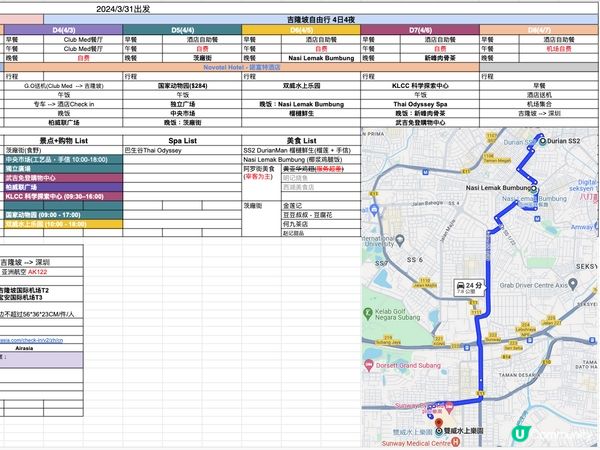The height and width of the screenshot is (450, 600).
Task: Click the 美食 List header cell
Action: coord(300,140)
